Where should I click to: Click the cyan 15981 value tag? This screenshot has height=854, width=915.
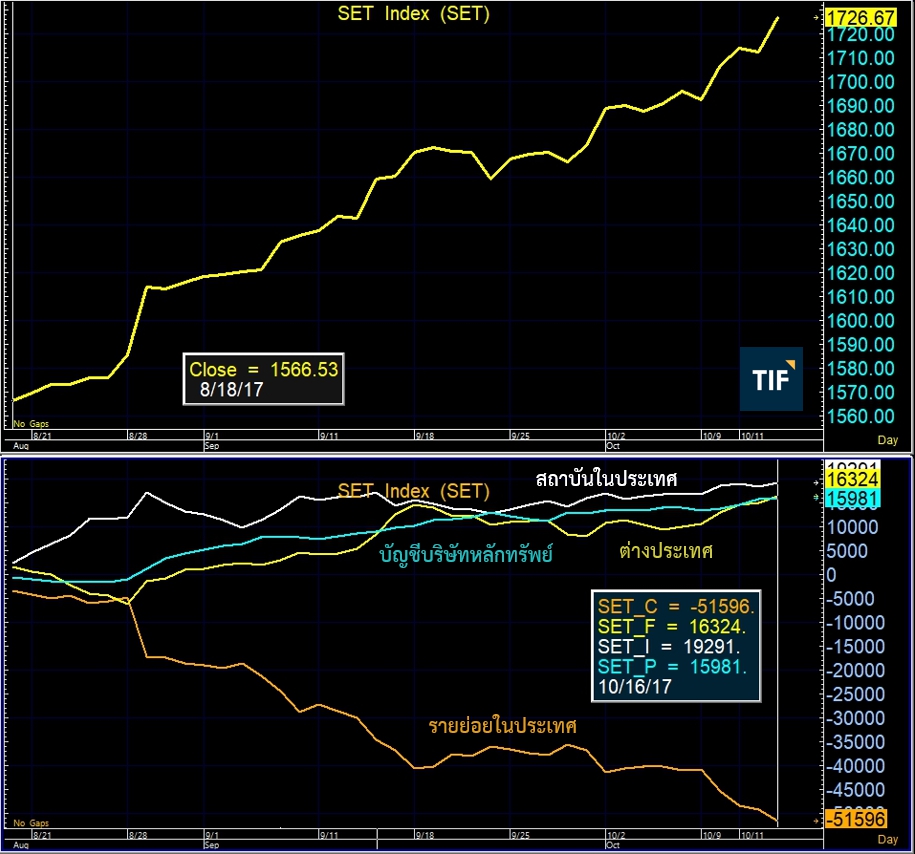(853, 497)
